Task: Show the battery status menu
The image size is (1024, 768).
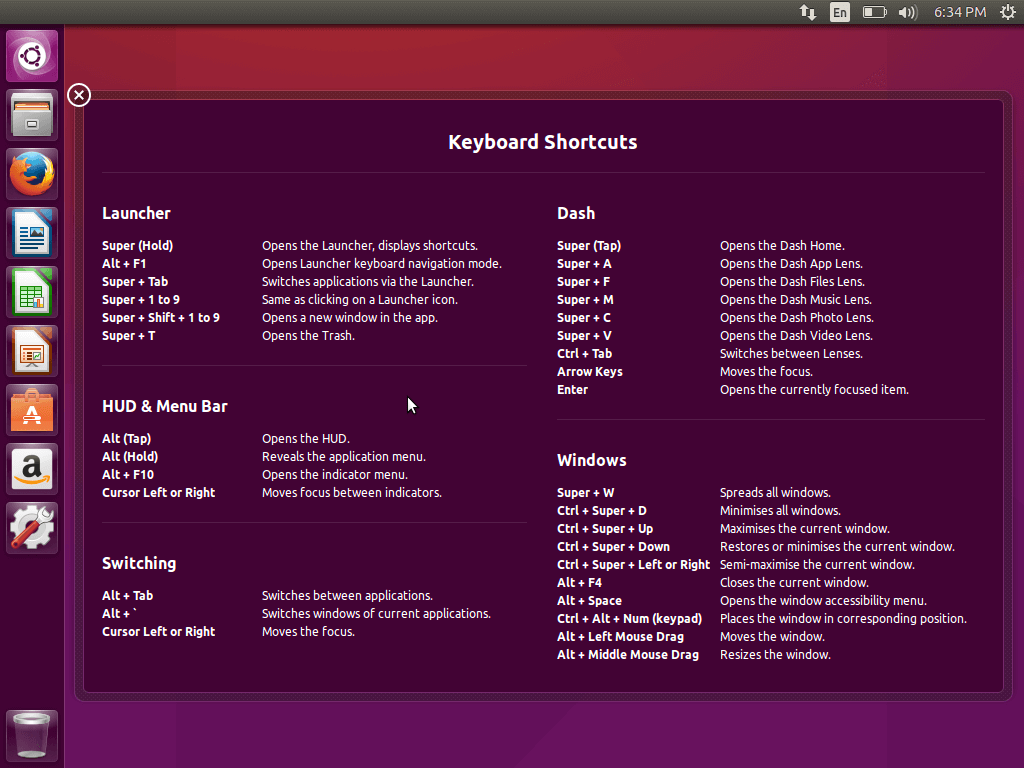Action: 874,12
